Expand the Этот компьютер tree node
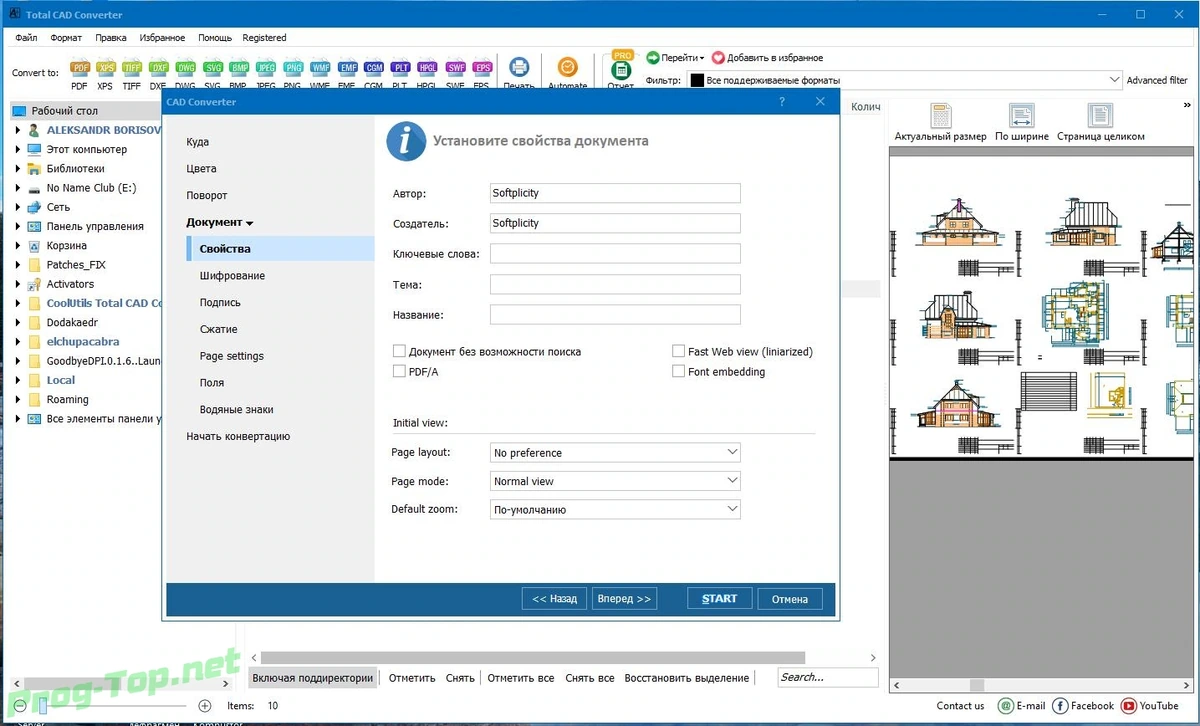The image size is (1200, 726). [18, 149]
